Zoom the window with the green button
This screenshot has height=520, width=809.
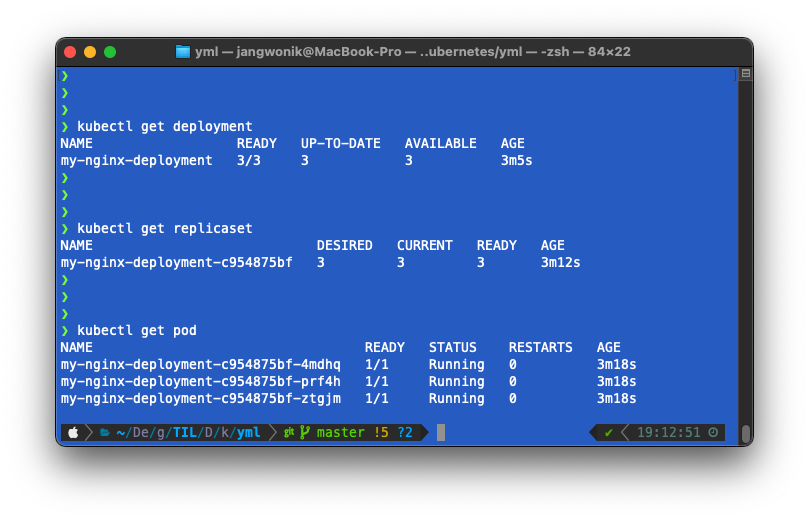click(110, 52)
